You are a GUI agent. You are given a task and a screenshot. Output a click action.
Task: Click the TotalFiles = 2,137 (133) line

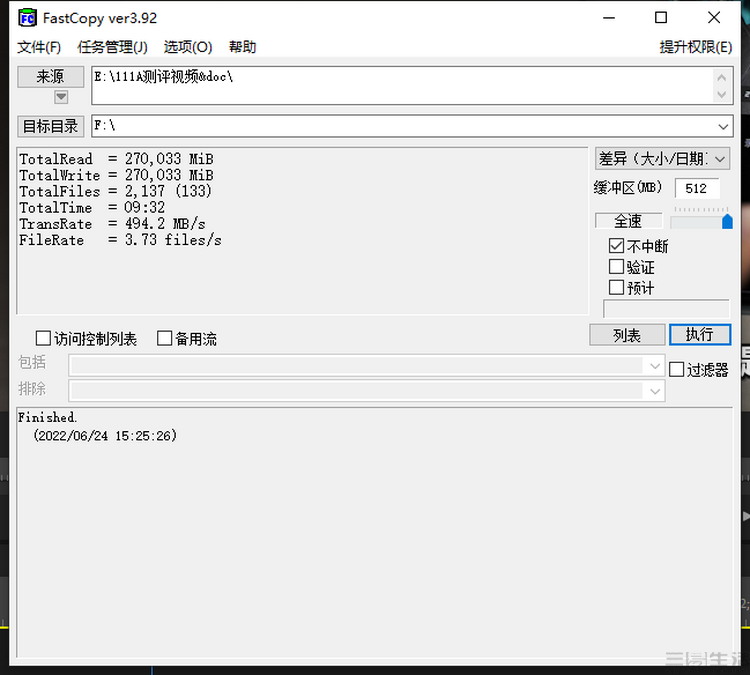pyautogui.click(x=115, y=191)
